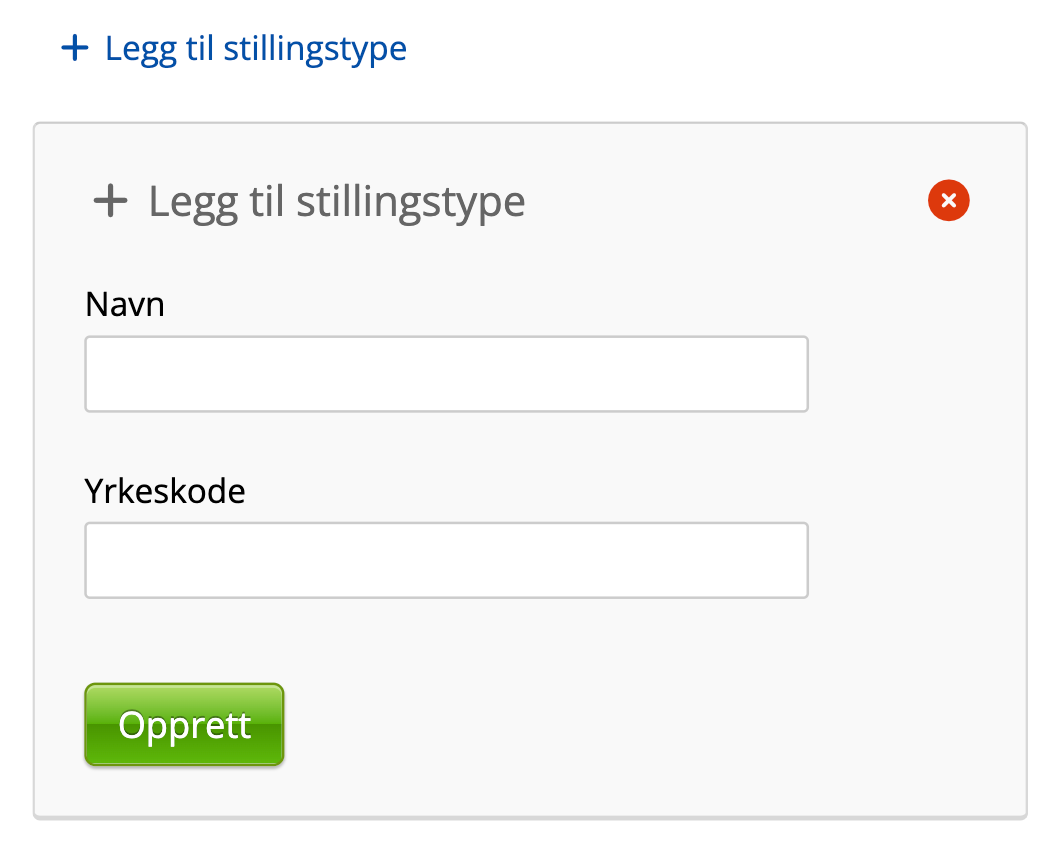Viewport: 1058px width, 848px height.
Task: Click the white X inside the red circle
Action: (948, 201)
